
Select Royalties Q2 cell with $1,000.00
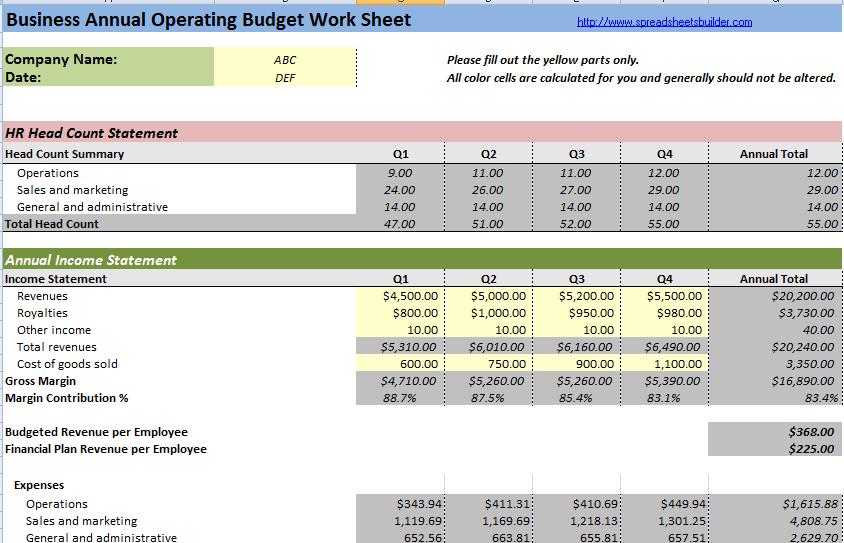[x=489, y=313]
